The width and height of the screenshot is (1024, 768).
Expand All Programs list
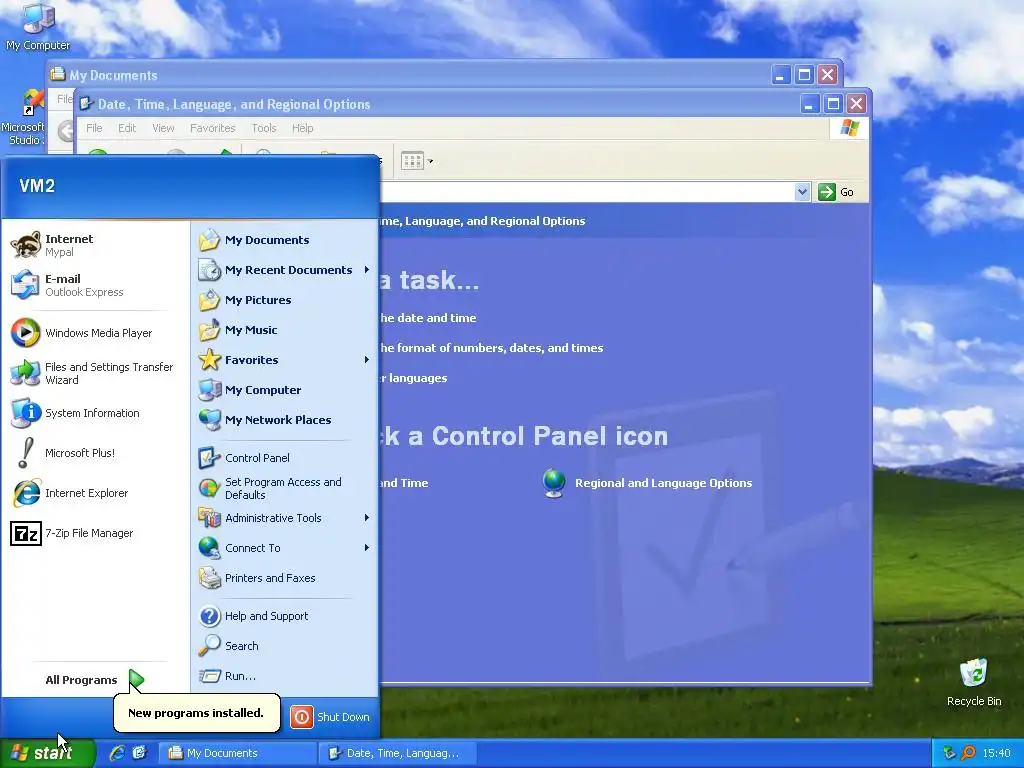click(x=95, y=680)
